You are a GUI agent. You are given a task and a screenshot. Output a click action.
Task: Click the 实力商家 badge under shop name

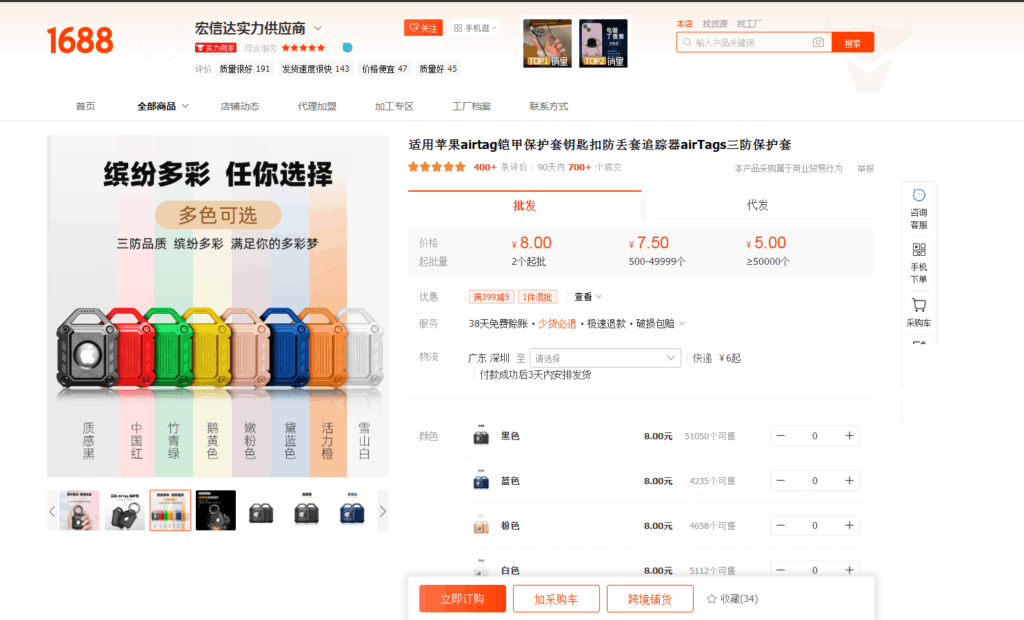coord(216,48)
